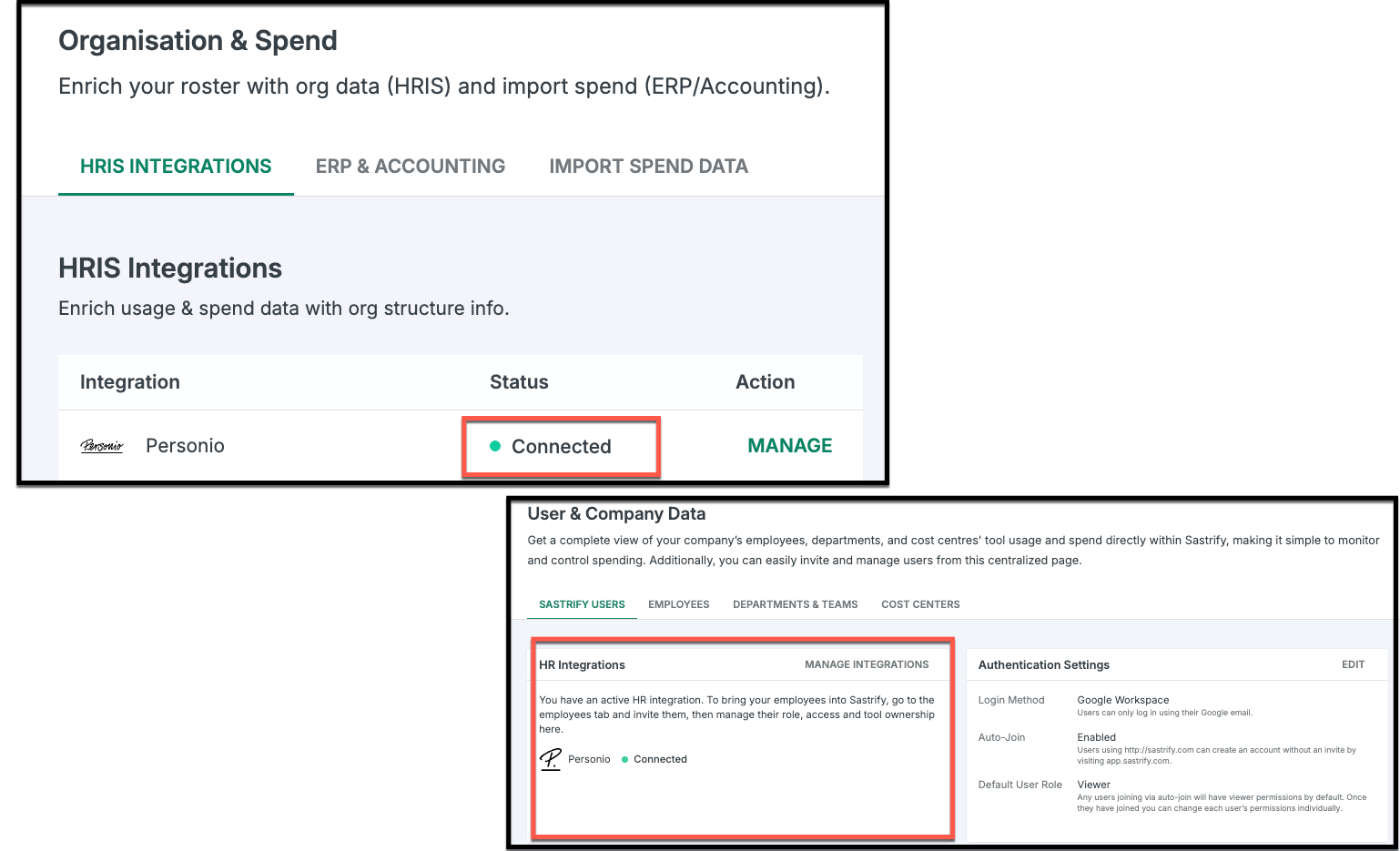Select the SASTRIFY USERS tab

[582, 604]
